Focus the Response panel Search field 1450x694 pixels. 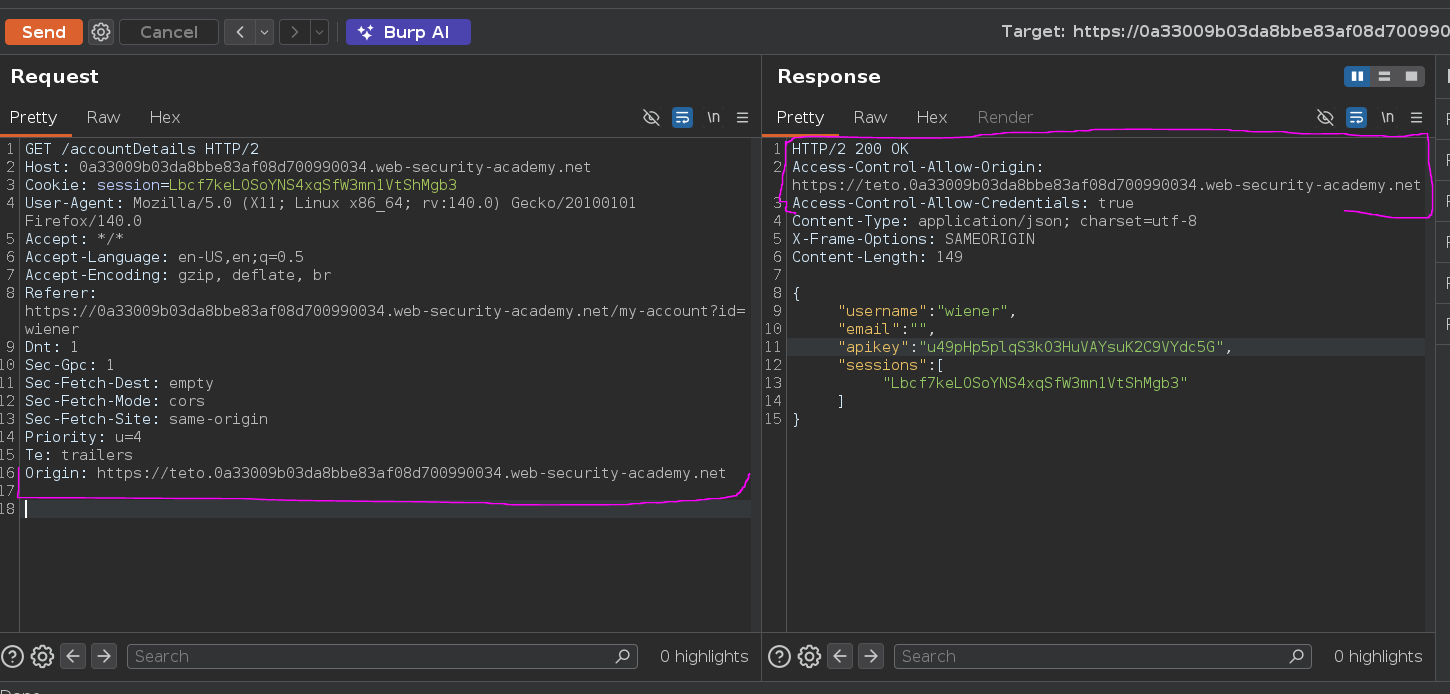(1102, 656)
